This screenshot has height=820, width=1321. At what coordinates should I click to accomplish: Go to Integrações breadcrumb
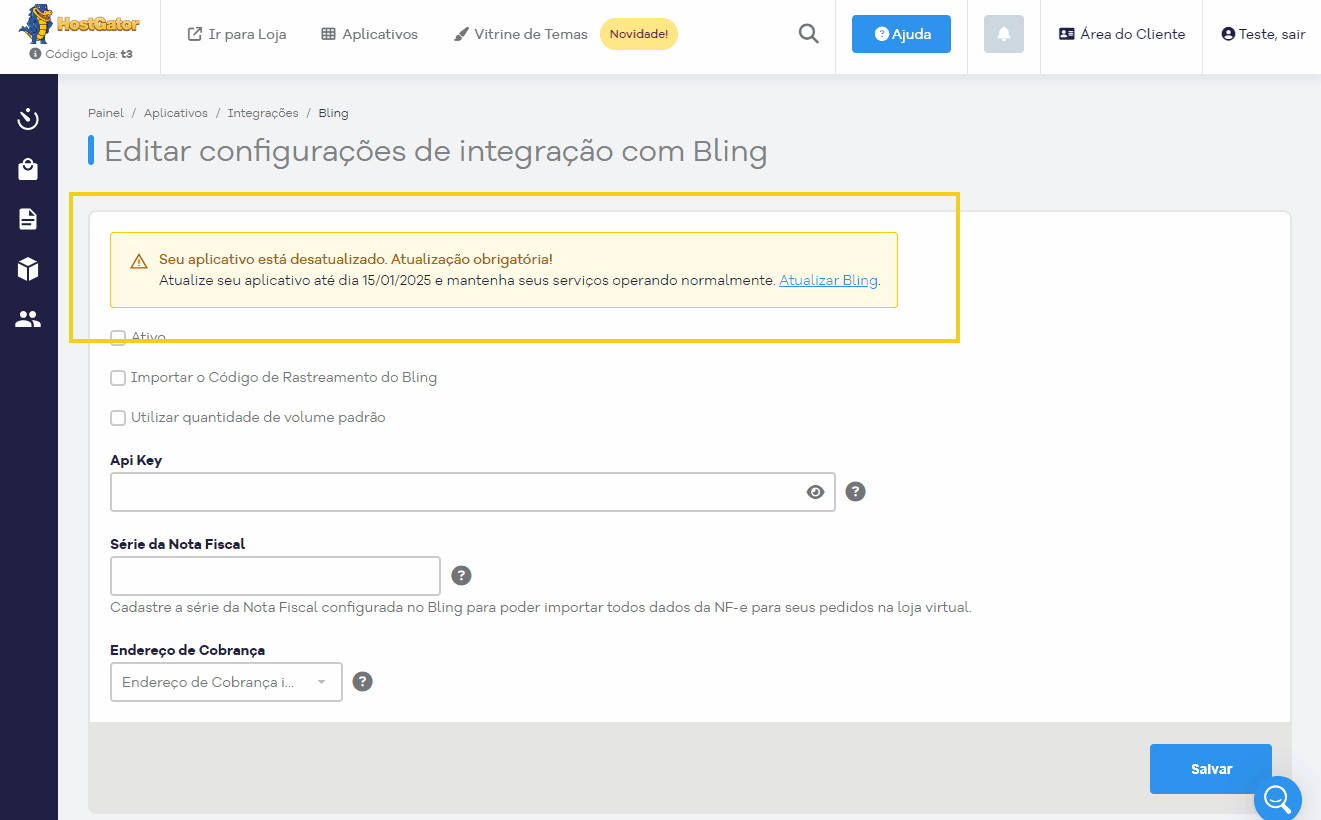[x=263, y=113]
